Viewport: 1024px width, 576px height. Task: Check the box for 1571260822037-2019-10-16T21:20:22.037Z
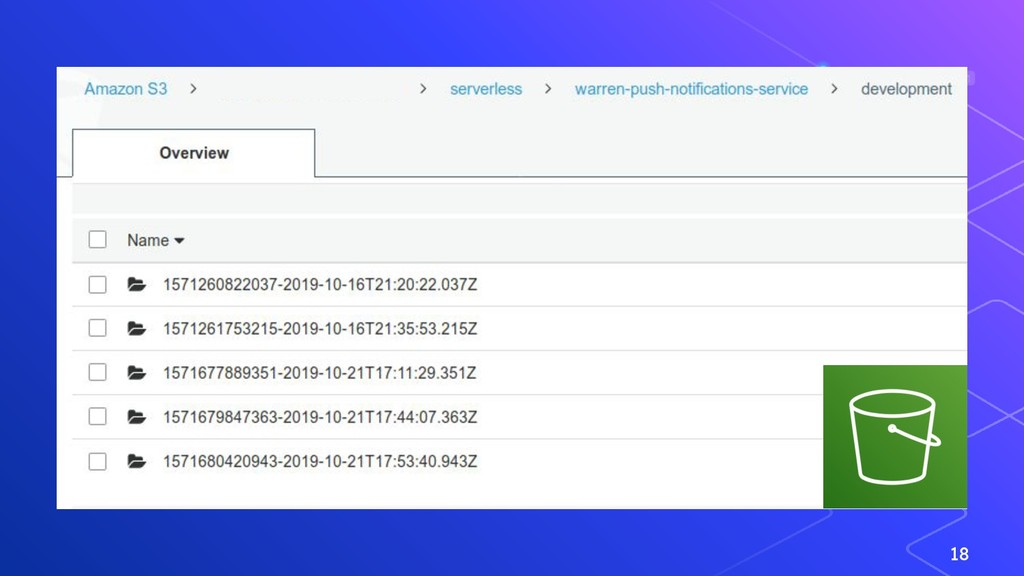(97, 285)
